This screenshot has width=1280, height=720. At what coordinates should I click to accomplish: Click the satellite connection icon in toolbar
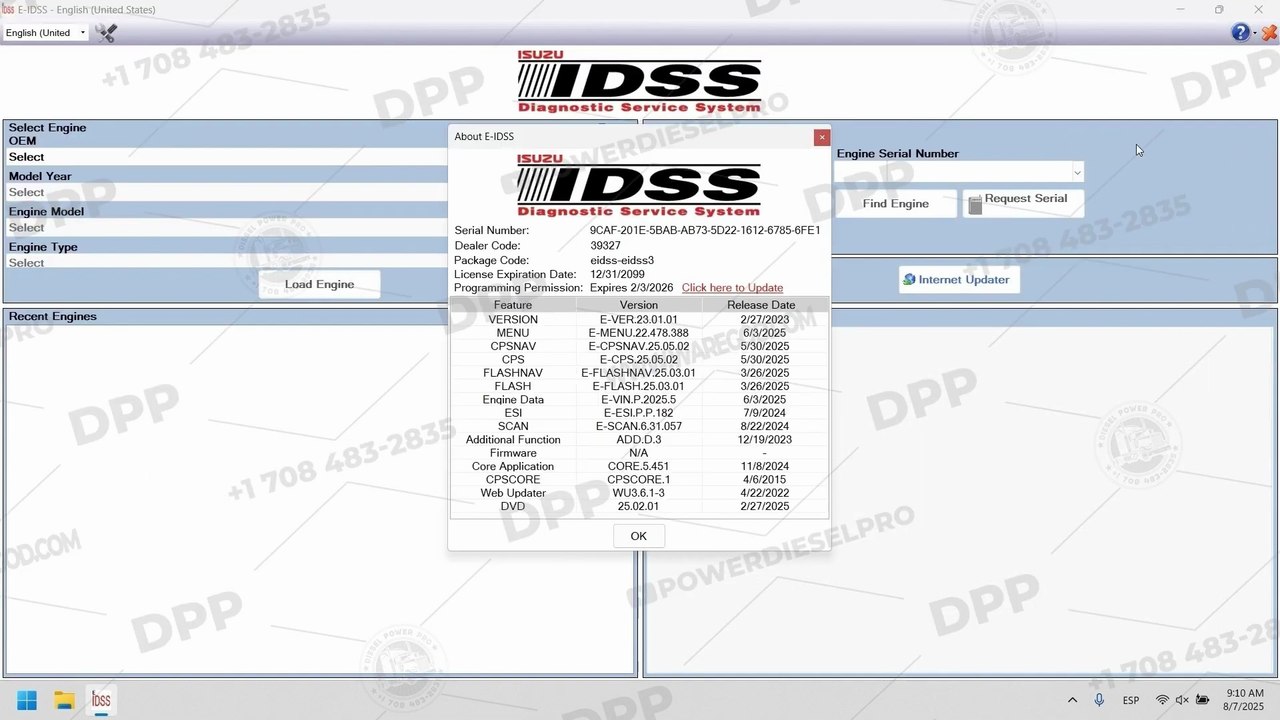pyautogui.click(x=106, y=32)
